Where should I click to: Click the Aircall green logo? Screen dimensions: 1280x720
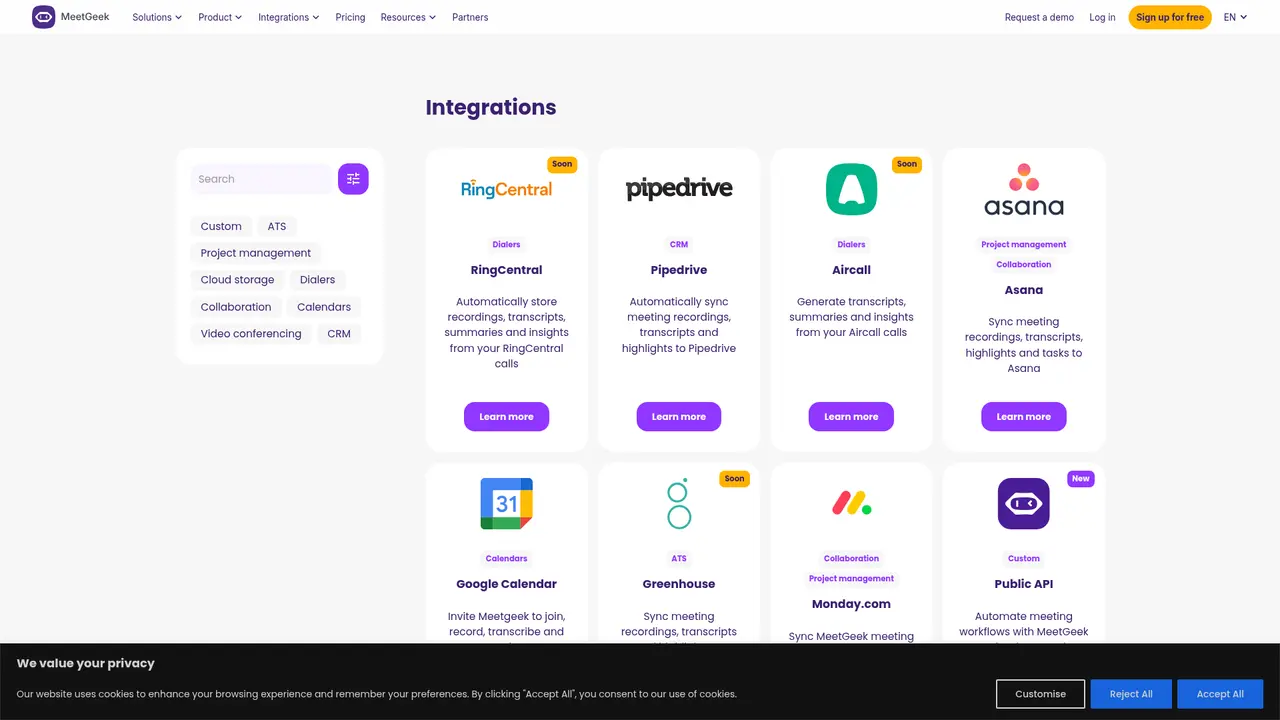point(851,189)
